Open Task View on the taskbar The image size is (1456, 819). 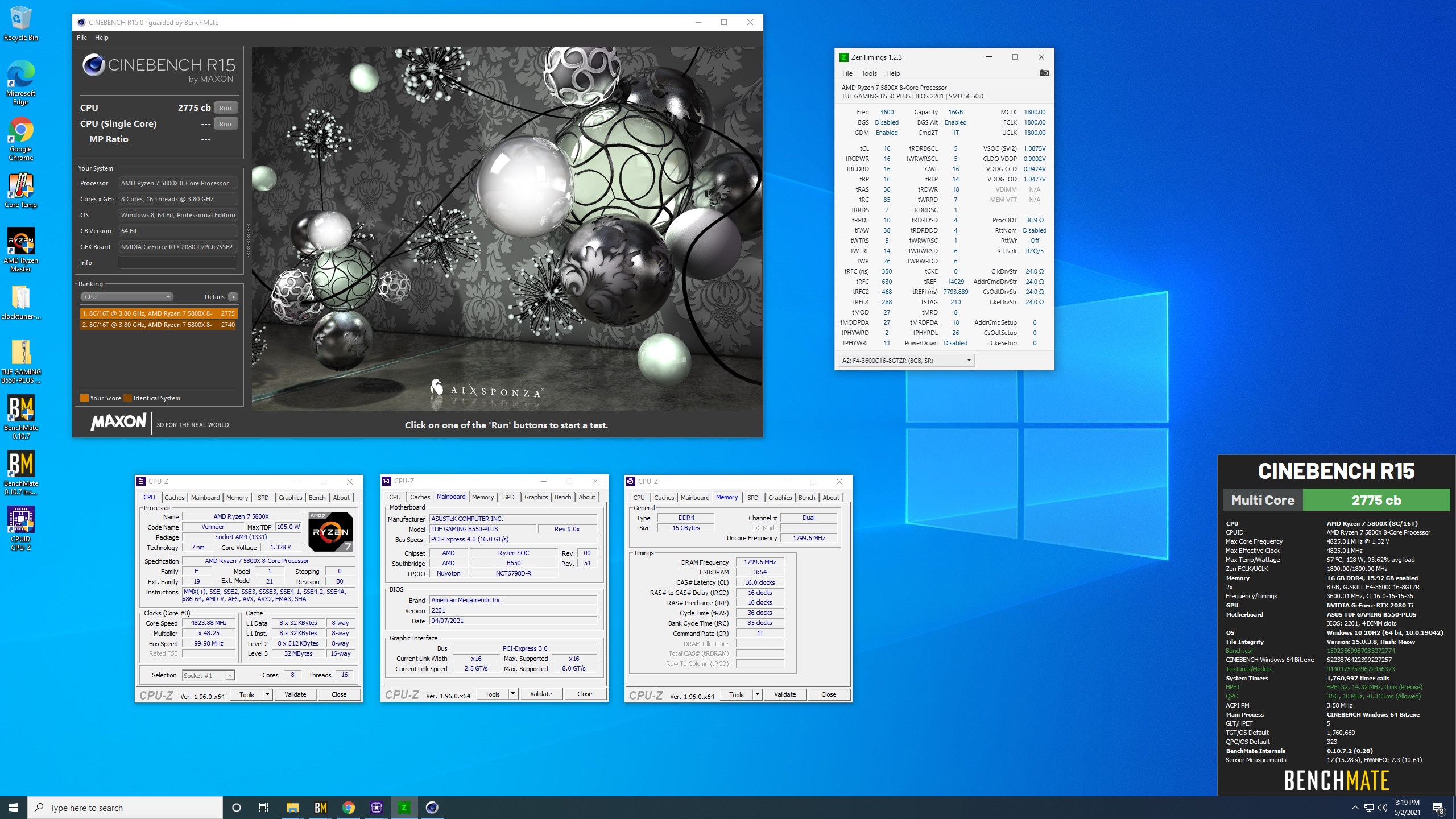click(264, 808)
